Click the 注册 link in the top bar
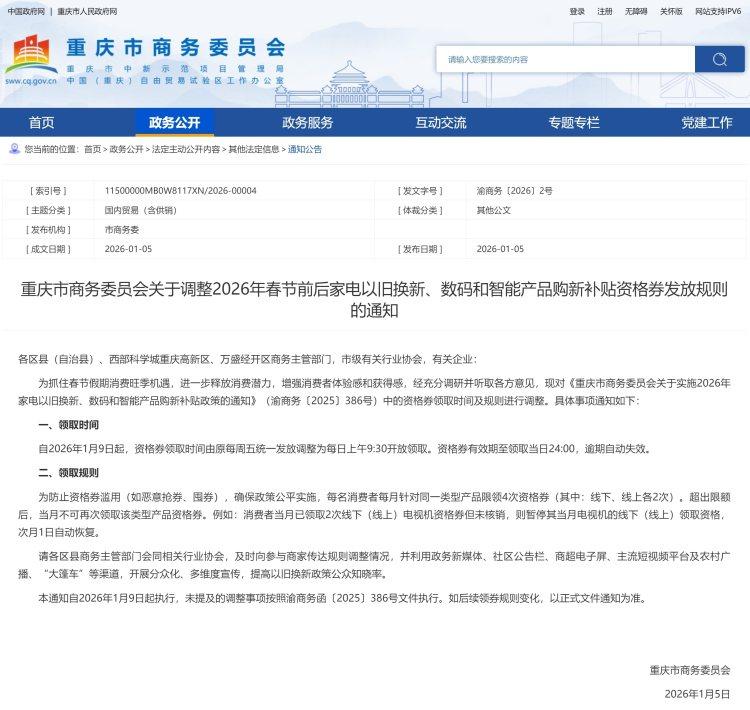Screen dimensions: 750x710 605,11
